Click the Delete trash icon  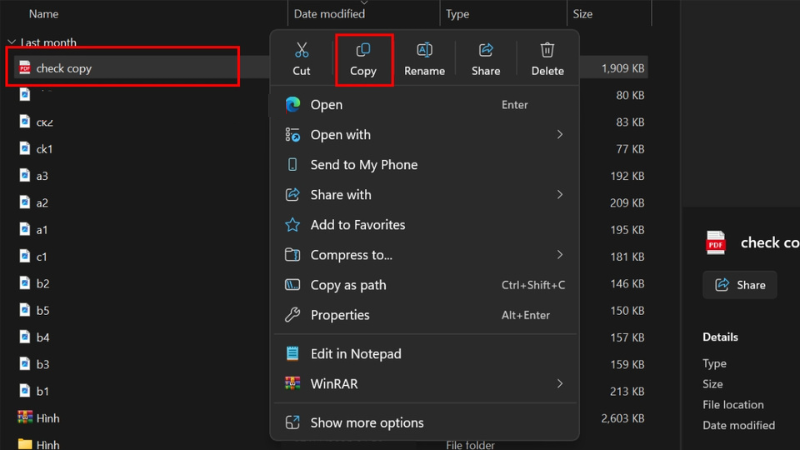547,50
